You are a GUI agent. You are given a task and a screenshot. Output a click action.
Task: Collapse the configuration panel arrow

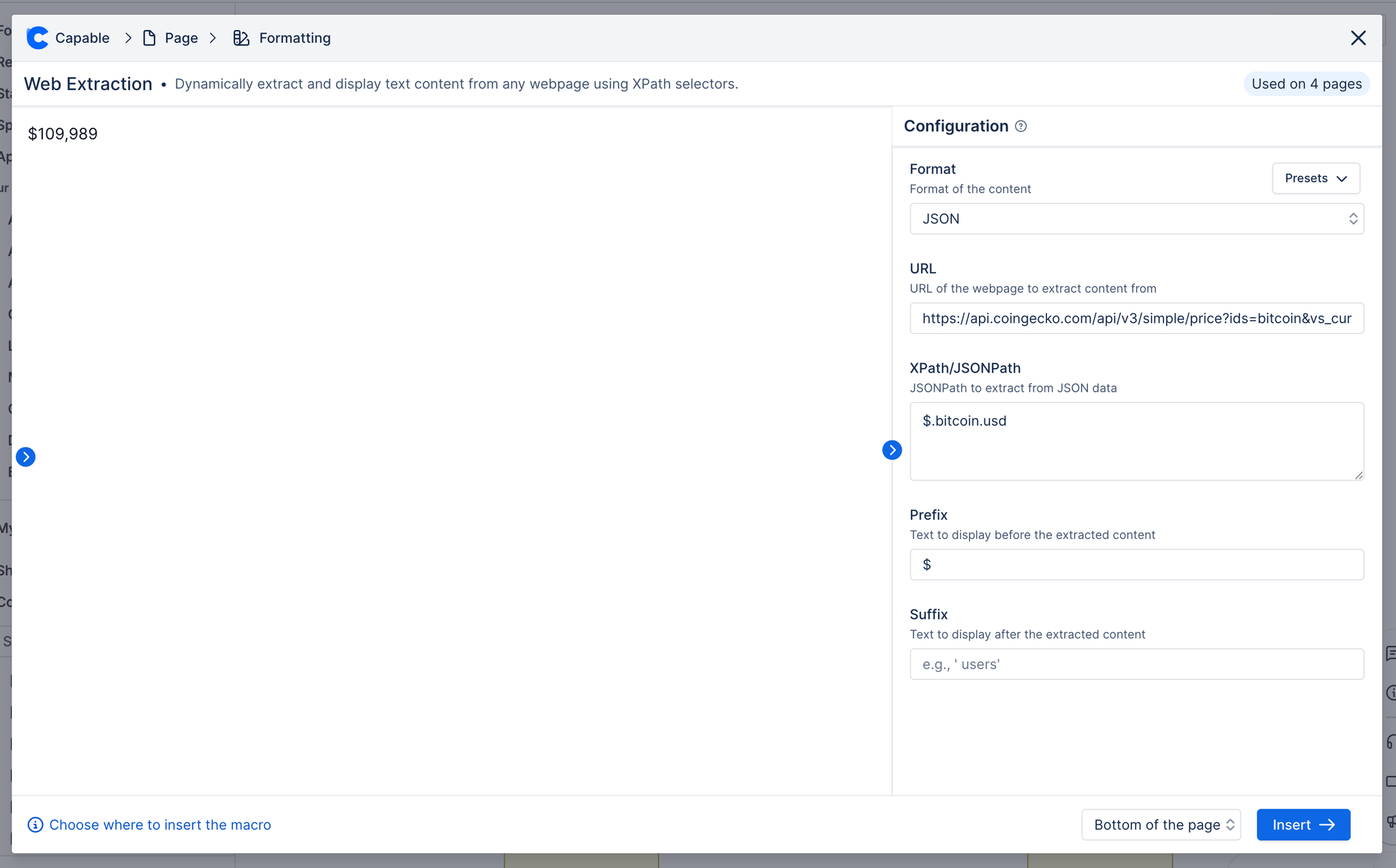click(x=892, y=450)
